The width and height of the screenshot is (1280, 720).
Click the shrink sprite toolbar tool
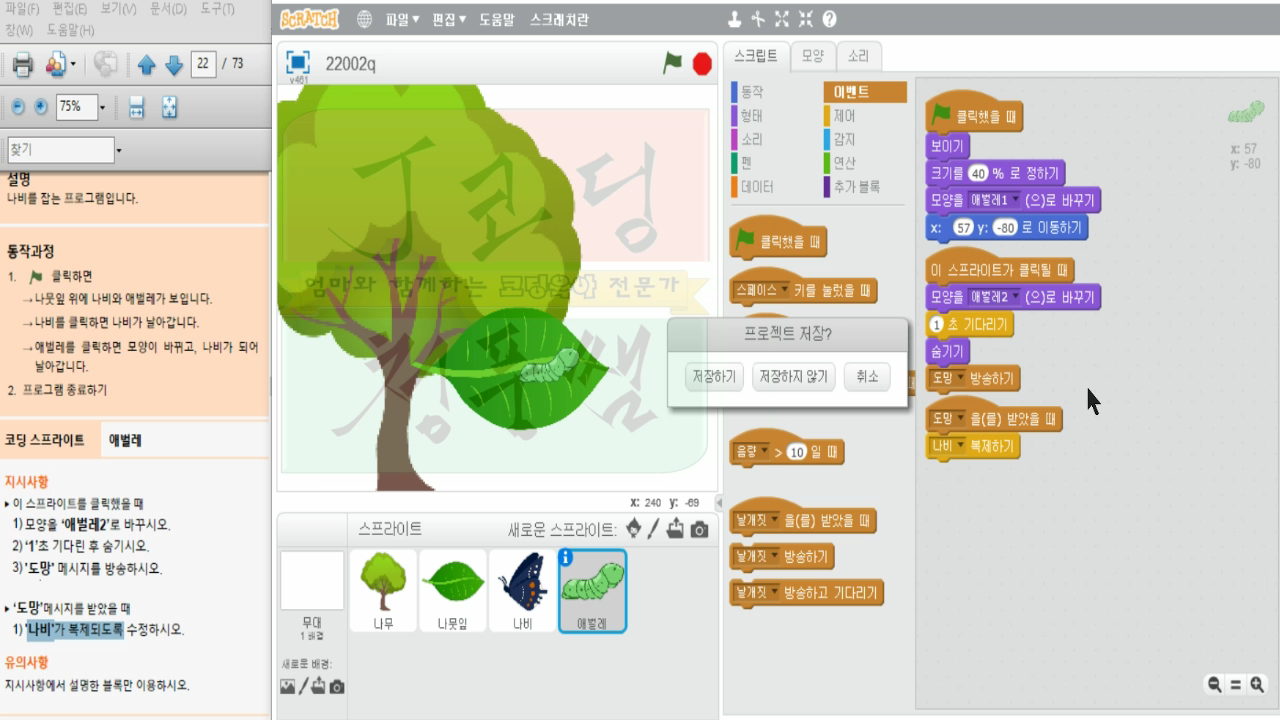(805, 17)
